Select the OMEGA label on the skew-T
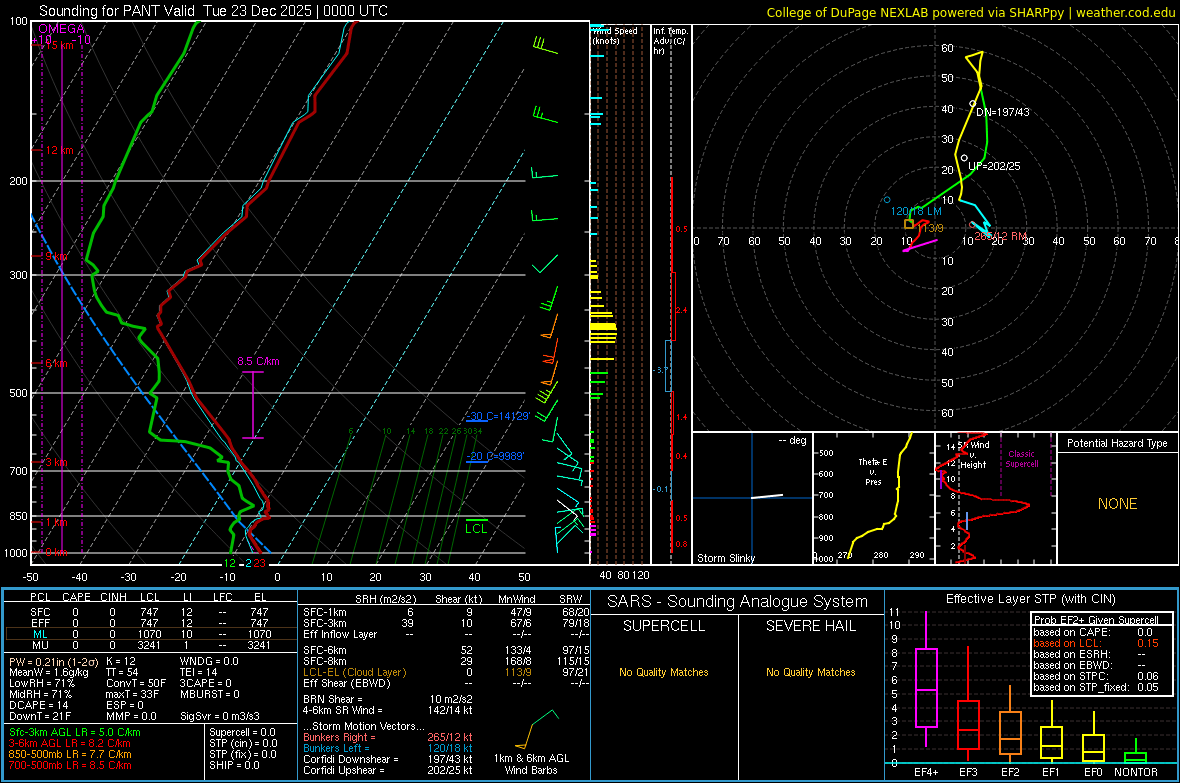The height and width of the screenshot is (783, 1180). point(62,29)
